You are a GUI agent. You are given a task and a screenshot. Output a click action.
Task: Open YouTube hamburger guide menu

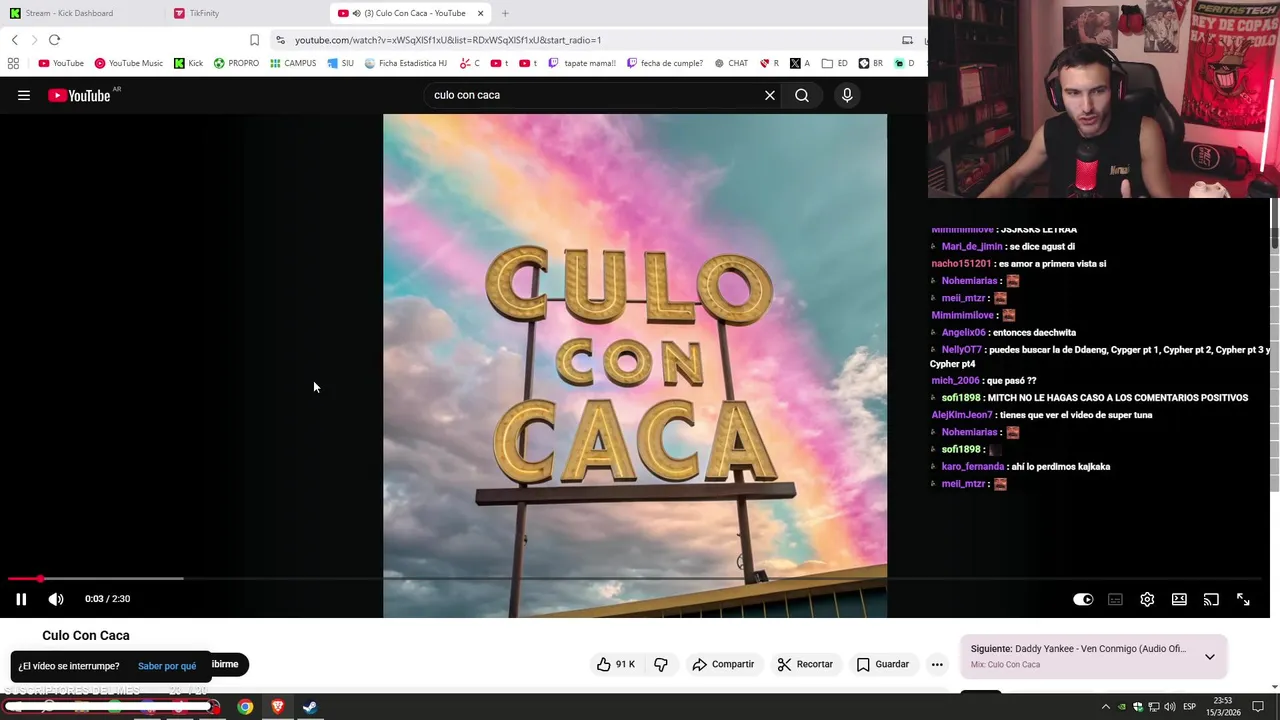[x=24, y=95]
